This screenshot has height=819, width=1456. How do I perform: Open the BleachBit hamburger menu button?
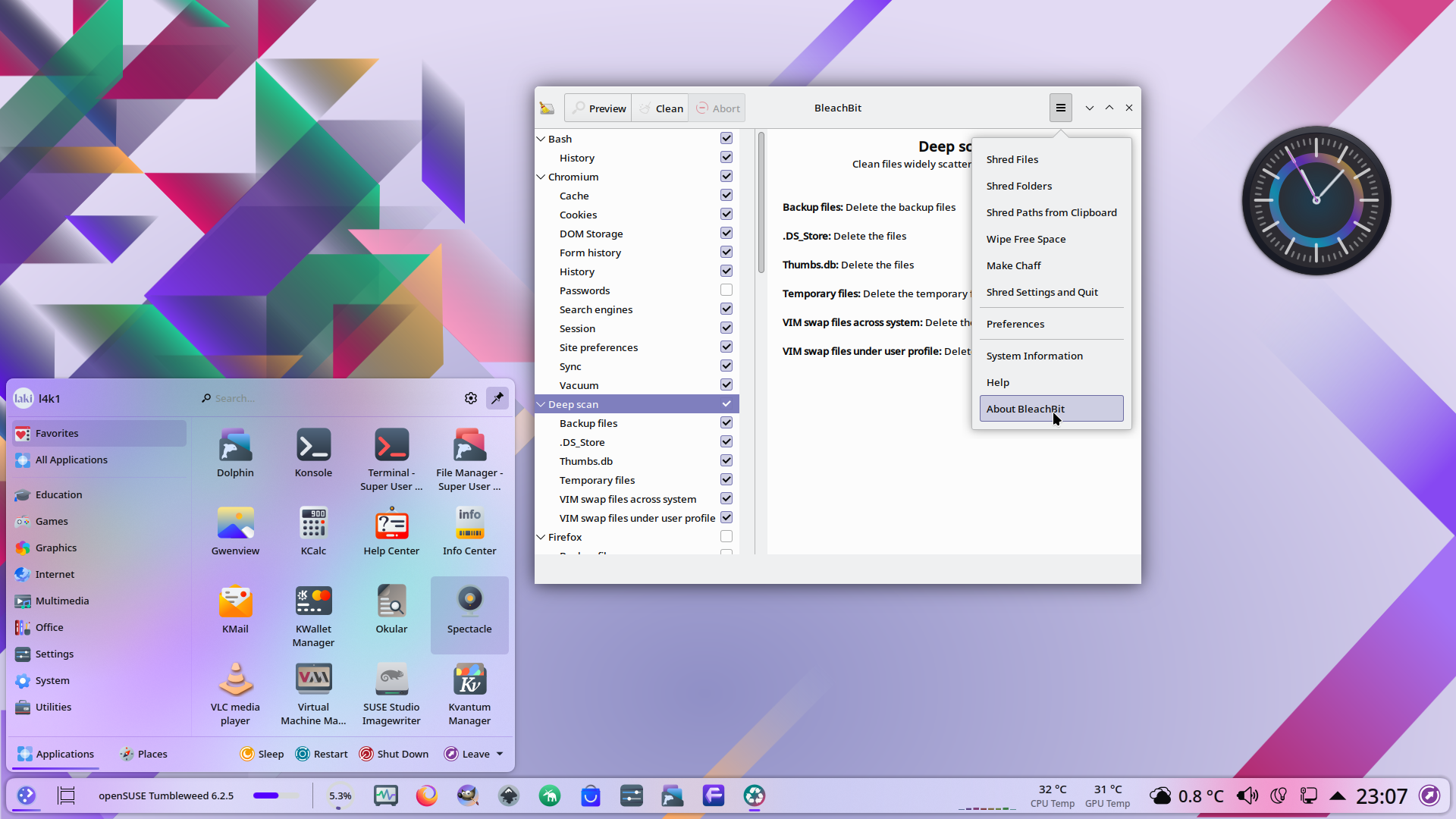pyautogui.click(x=1060, y=108)
